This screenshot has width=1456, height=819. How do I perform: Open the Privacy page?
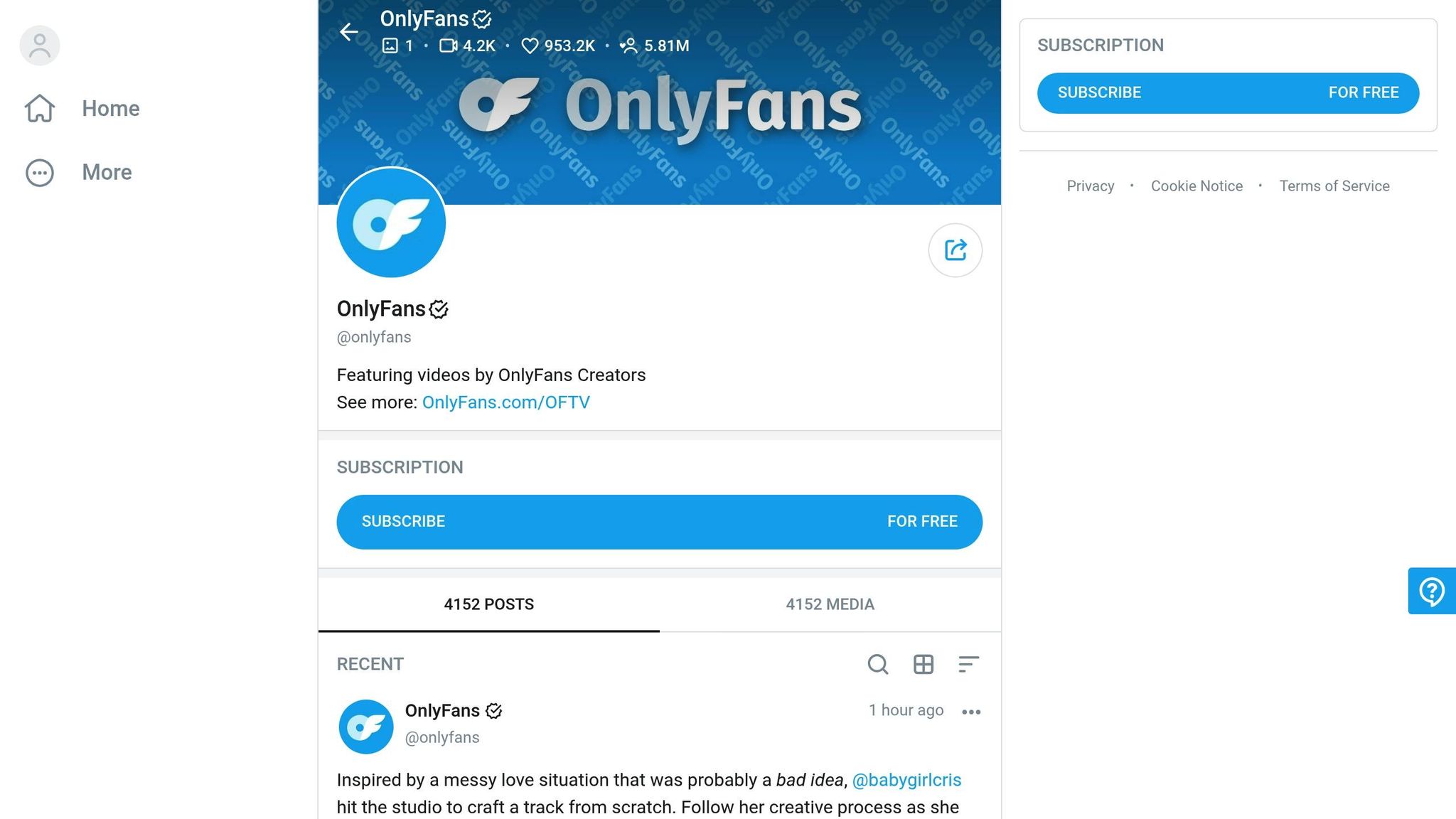1090,186
